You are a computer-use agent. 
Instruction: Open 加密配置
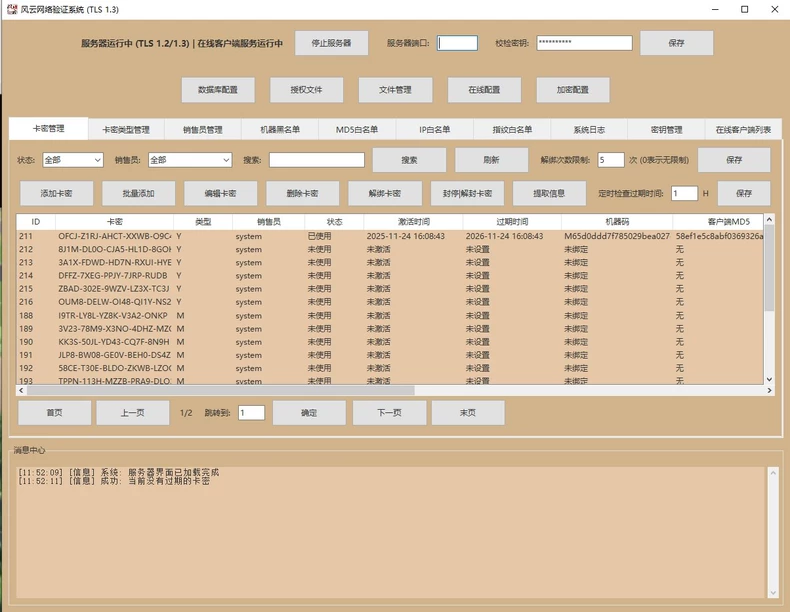click(x=573, y=90)
